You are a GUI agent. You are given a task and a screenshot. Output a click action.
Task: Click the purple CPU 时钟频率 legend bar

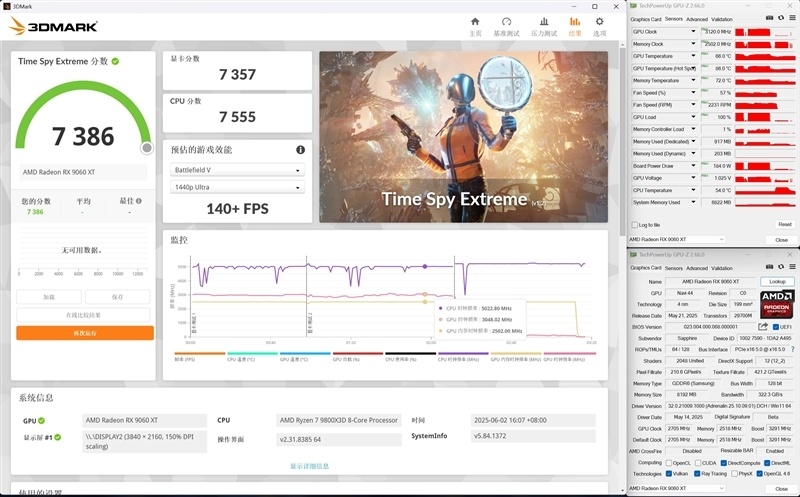point(463,353)
